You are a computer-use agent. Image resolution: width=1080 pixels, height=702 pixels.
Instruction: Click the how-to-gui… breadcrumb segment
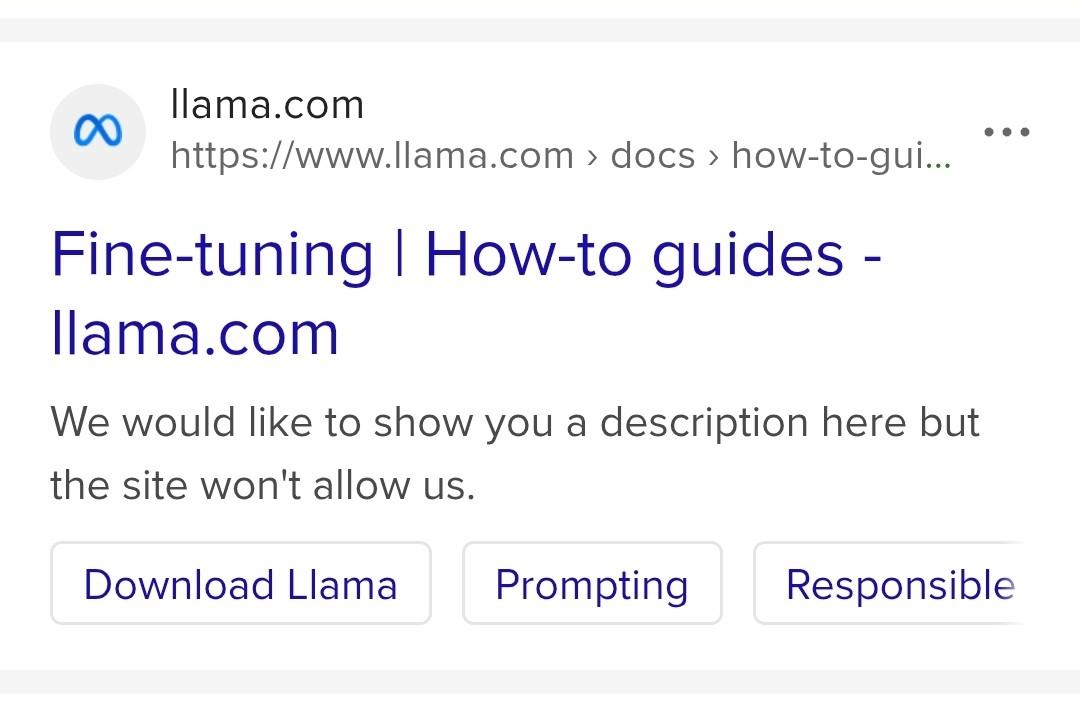(841, 156)
